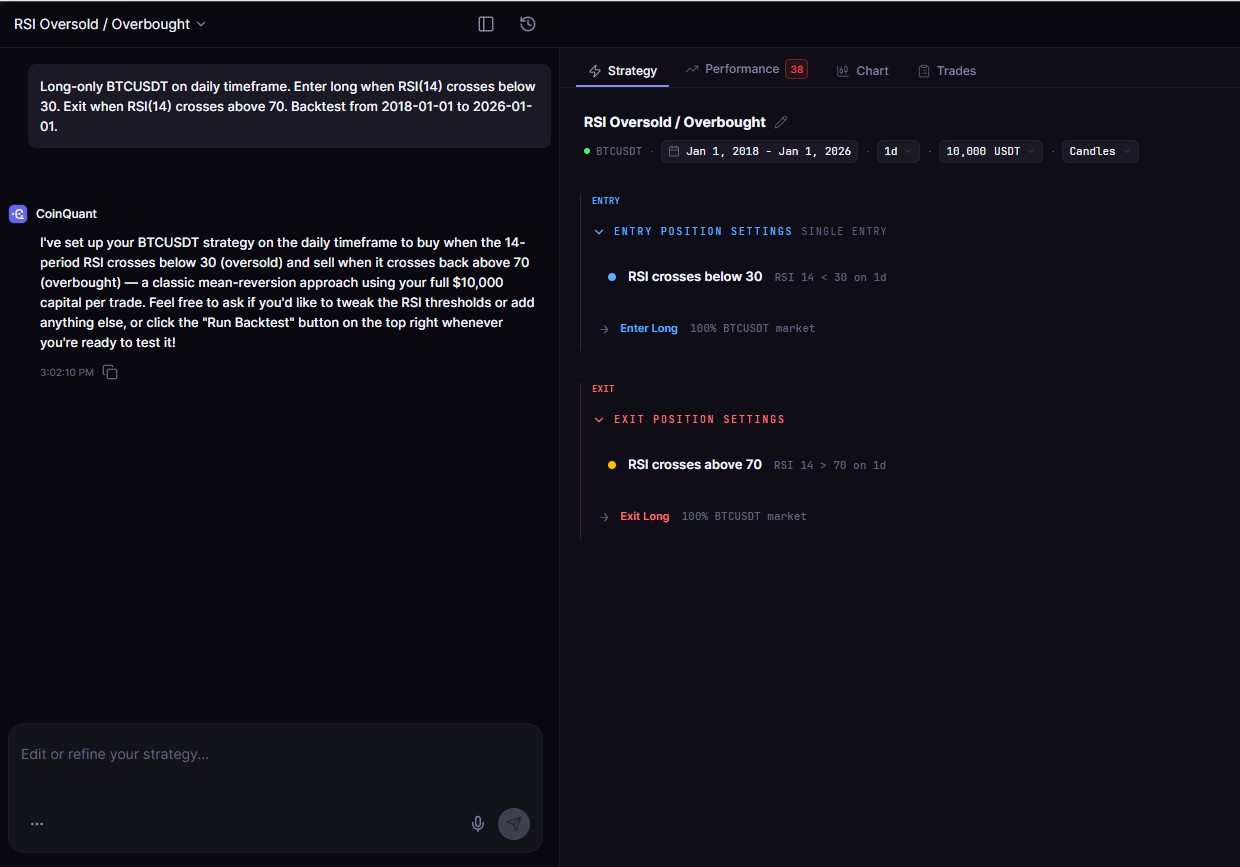
Task: Open the chat history clock icon
Action: [x=528, y=24]
